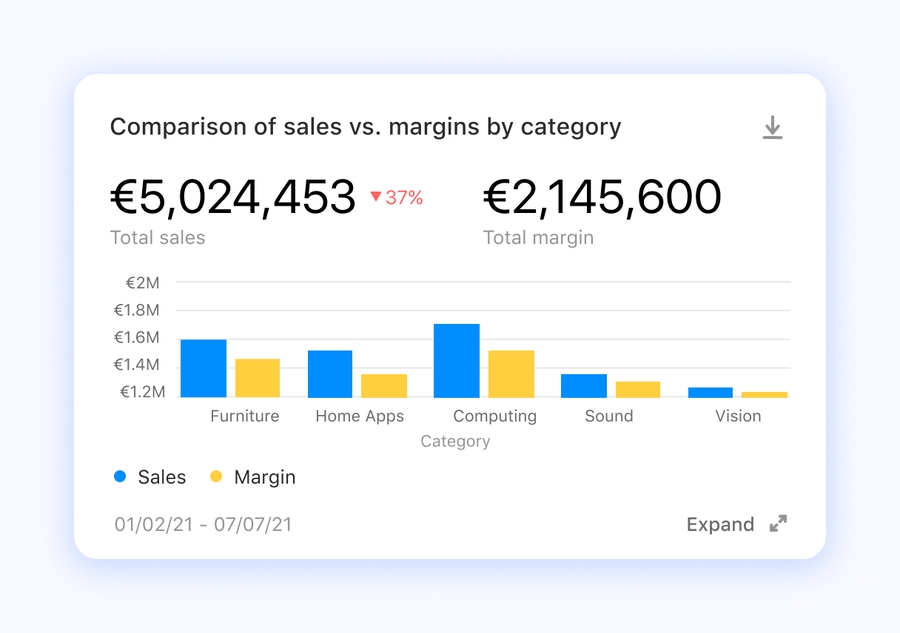Click the download icon in card header
This screenshot has height=633, width=900.
coord(772,128)
